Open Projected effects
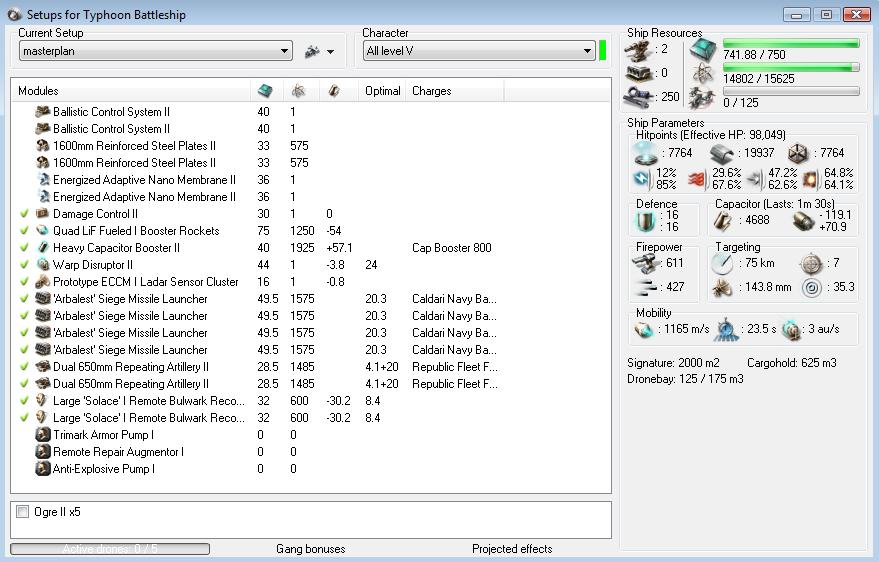Image resolution: width=879 pixels, height=562 pixels. coord(511,549)
